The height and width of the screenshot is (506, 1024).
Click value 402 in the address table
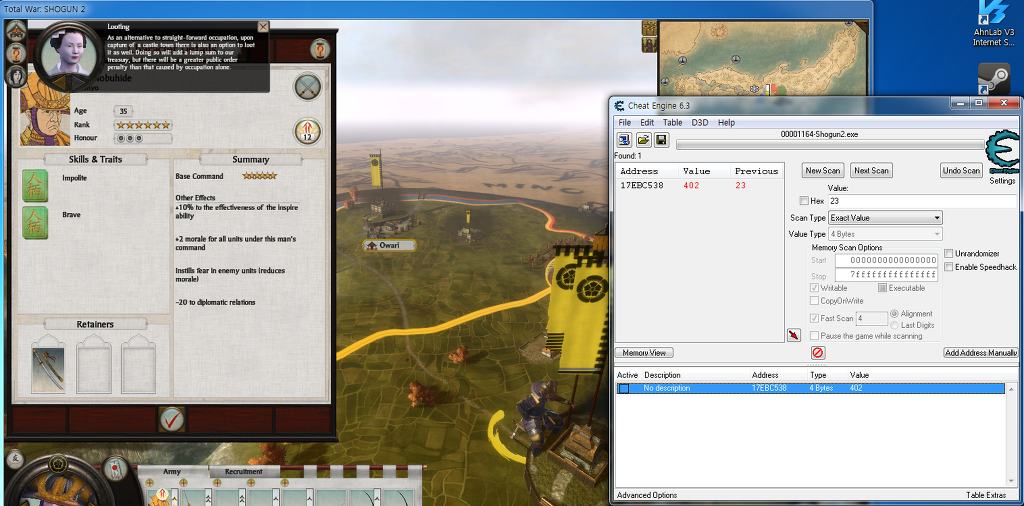856,388
